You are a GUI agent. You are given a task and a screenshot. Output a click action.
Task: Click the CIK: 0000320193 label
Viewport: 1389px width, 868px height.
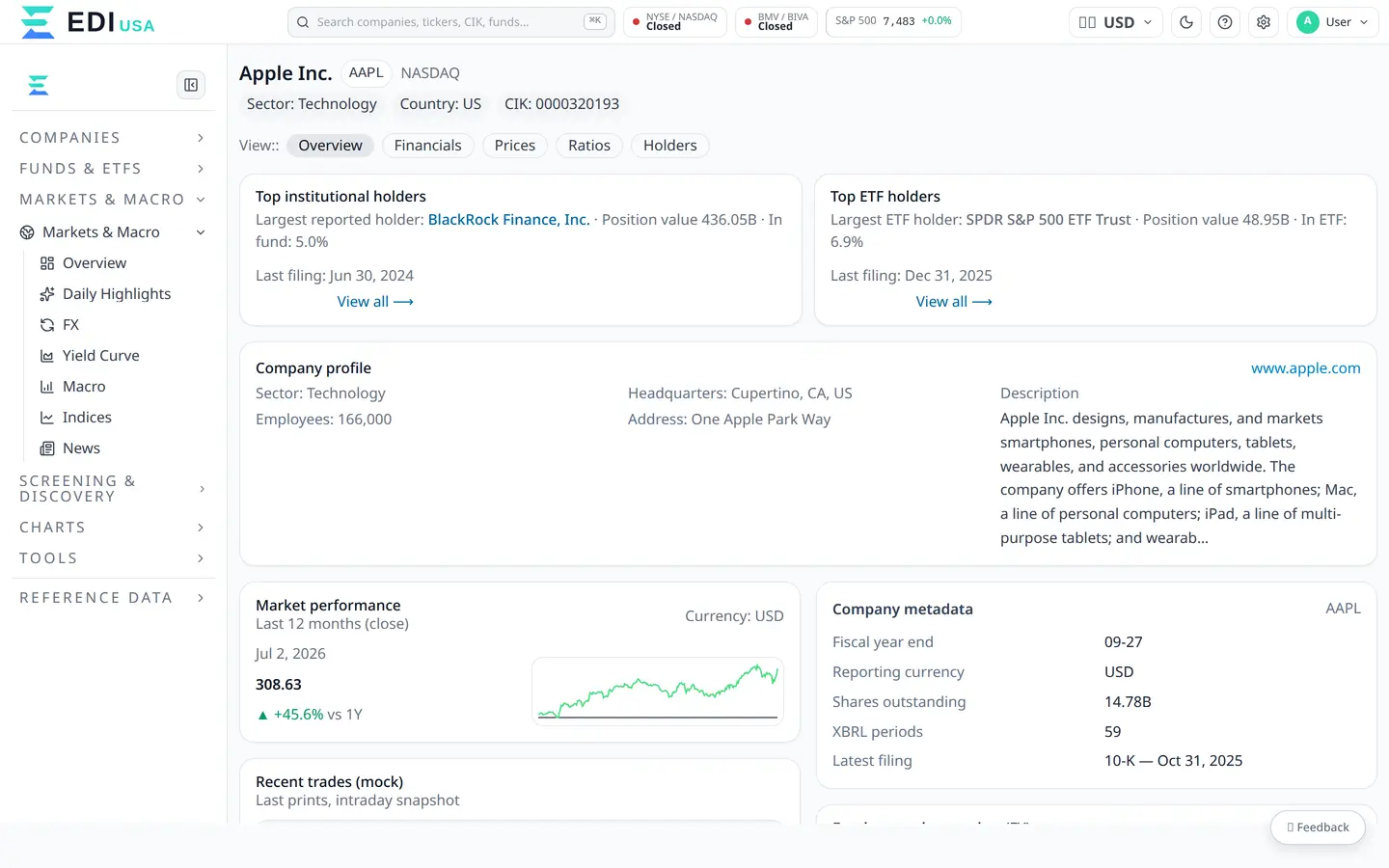click(562, 104)
